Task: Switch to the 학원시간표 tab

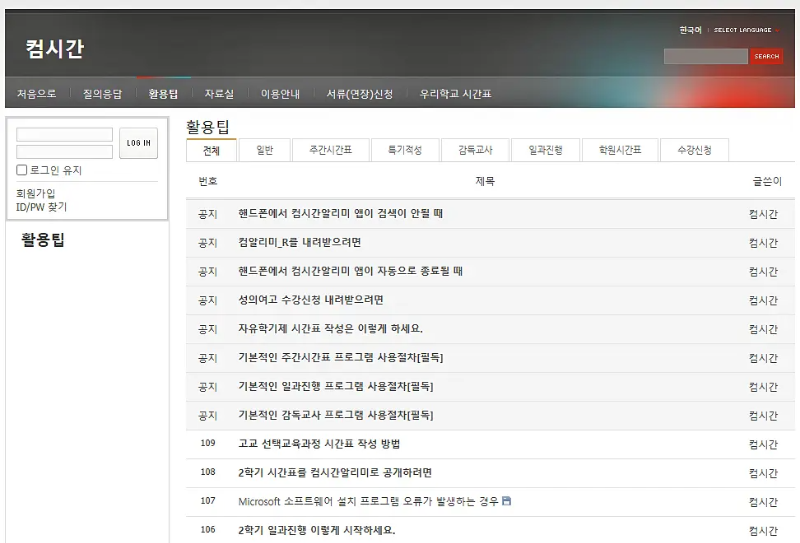Action: (x=620, y=150)
